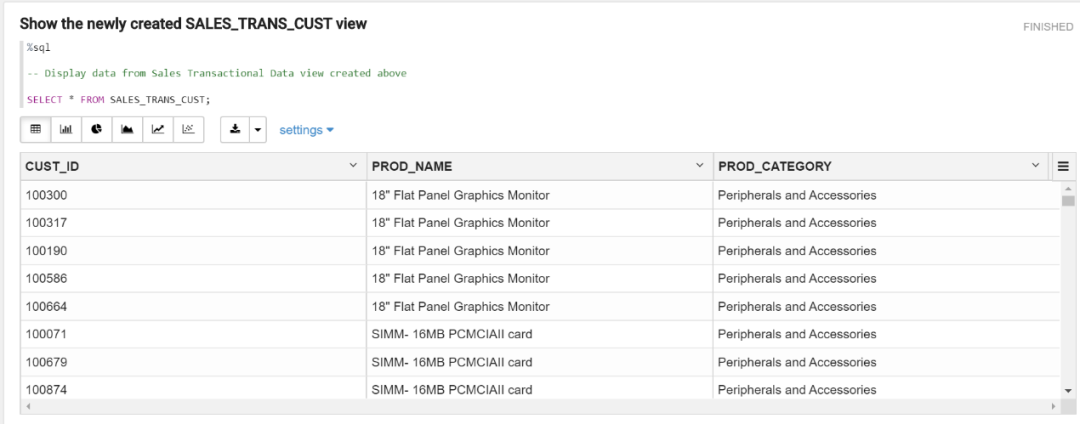Screen dimensions: 1080x424
Task: Click the SQL query editor line
Action: 119,99
